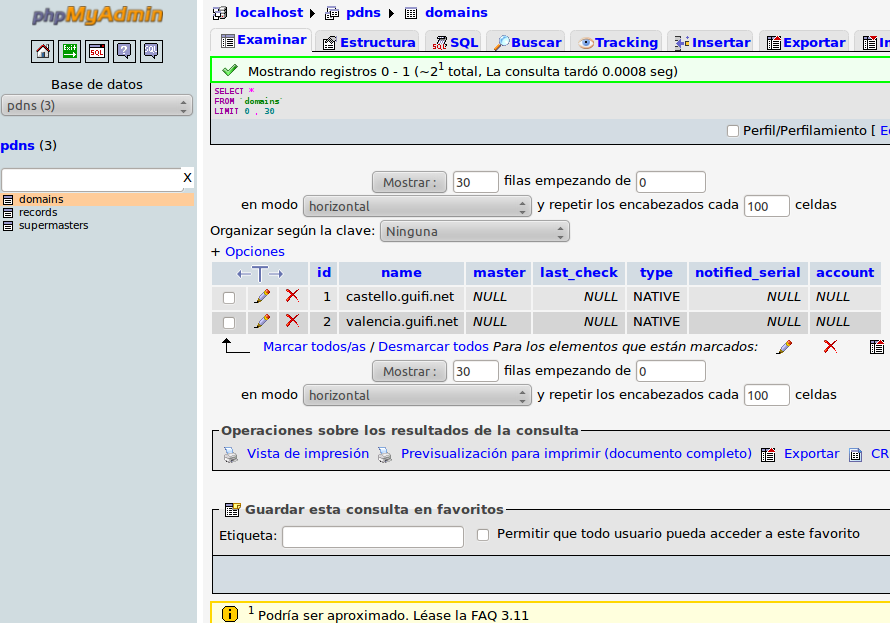The width and height of the screenshot is (890, 623).
Task: Switch to the Estructura tab
Action: pos(367,42)
